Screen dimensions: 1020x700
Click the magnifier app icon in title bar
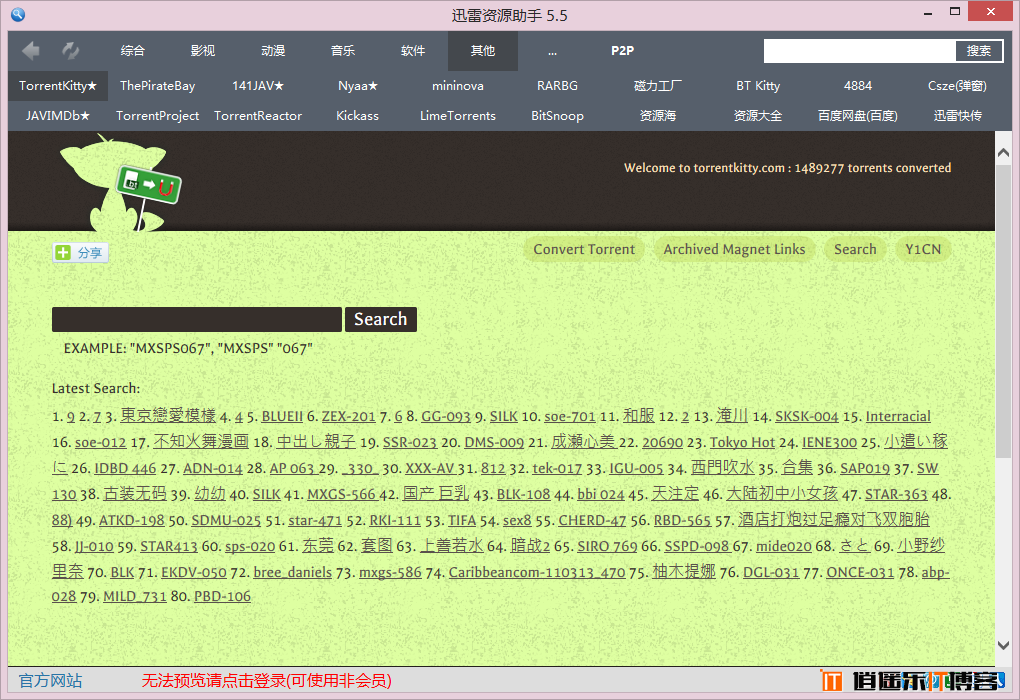point(18,14)
